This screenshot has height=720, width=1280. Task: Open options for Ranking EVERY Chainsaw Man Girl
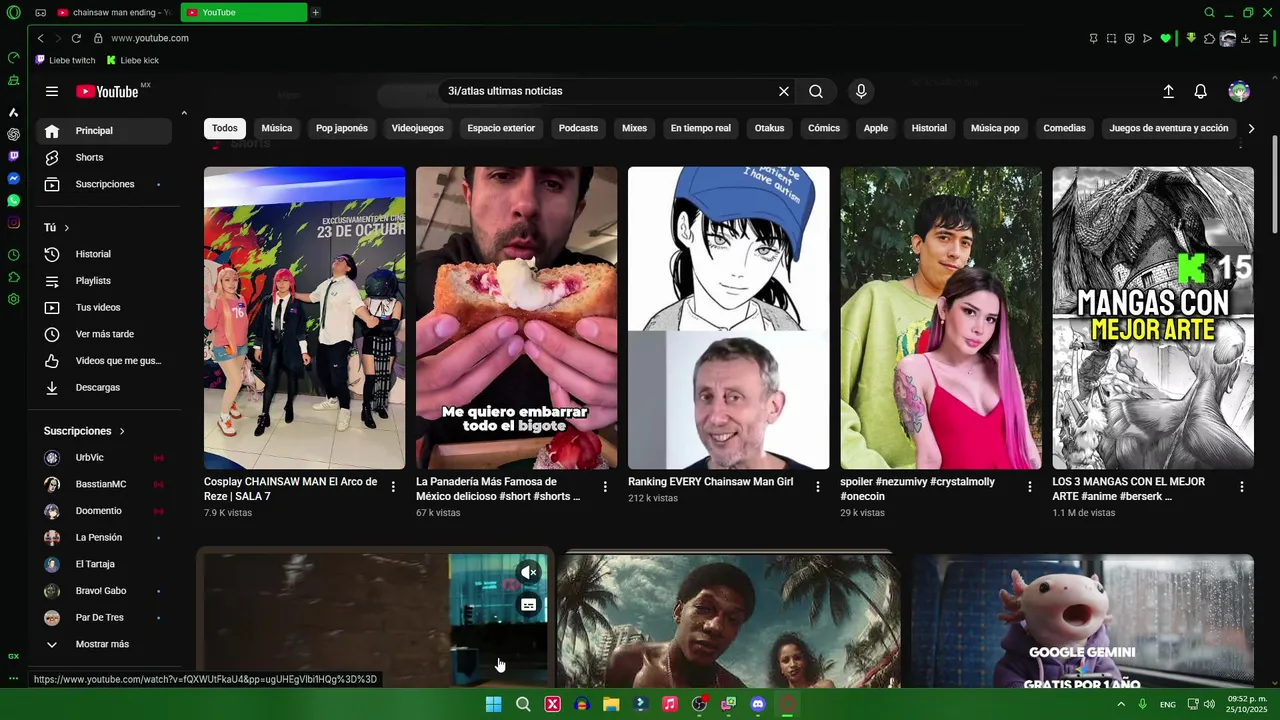[x=817, y=487]
